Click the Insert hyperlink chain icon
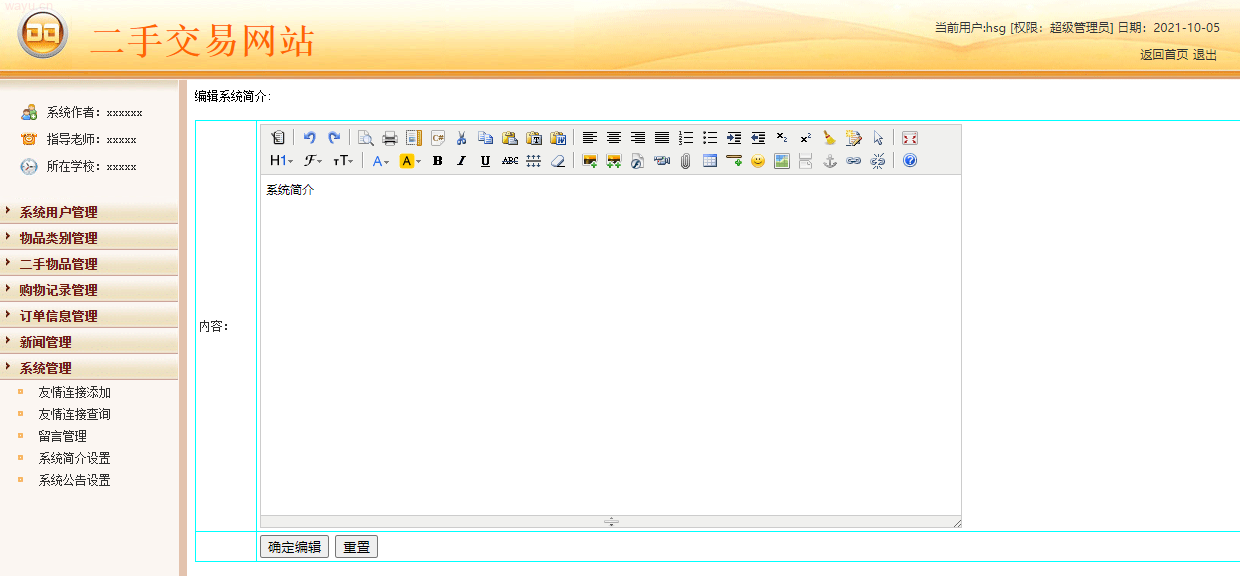The width and height of the screenshot is (1240, 576). click(x=853, y=161)
